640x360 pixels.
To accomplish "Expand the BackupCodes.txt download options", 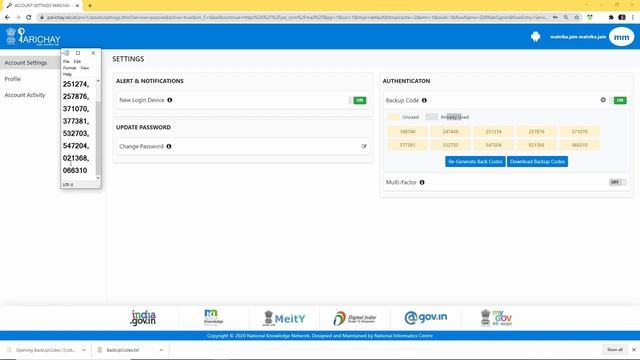I will click(161, 350).
